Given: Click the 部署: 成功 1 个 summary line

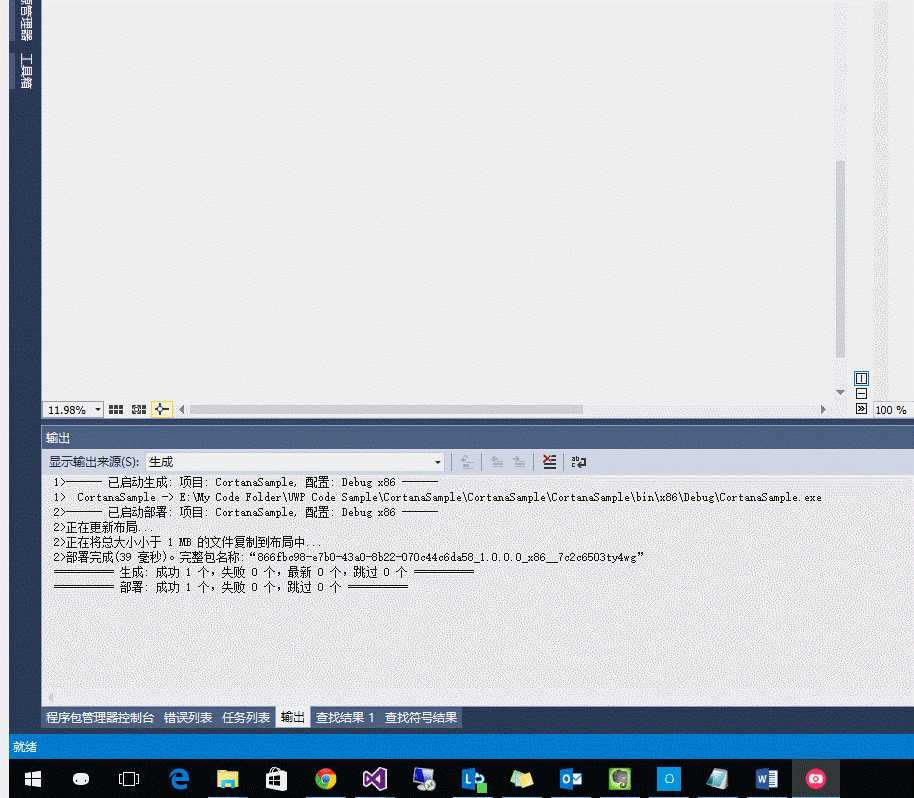Looking at the screenshot, I should [x=231, y=588].
